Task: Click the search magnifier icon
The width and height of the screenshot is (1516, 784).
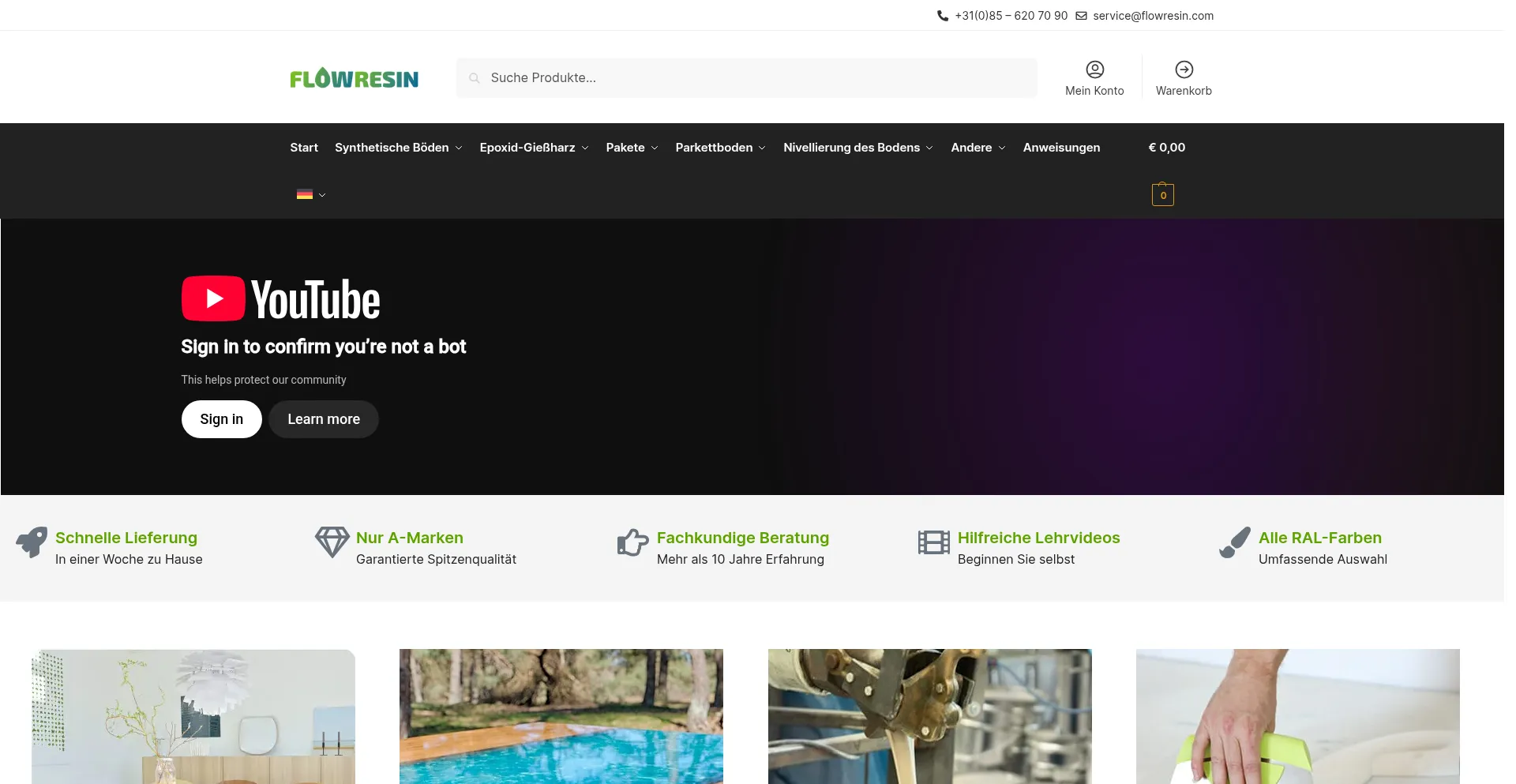Action: point(475,78)
